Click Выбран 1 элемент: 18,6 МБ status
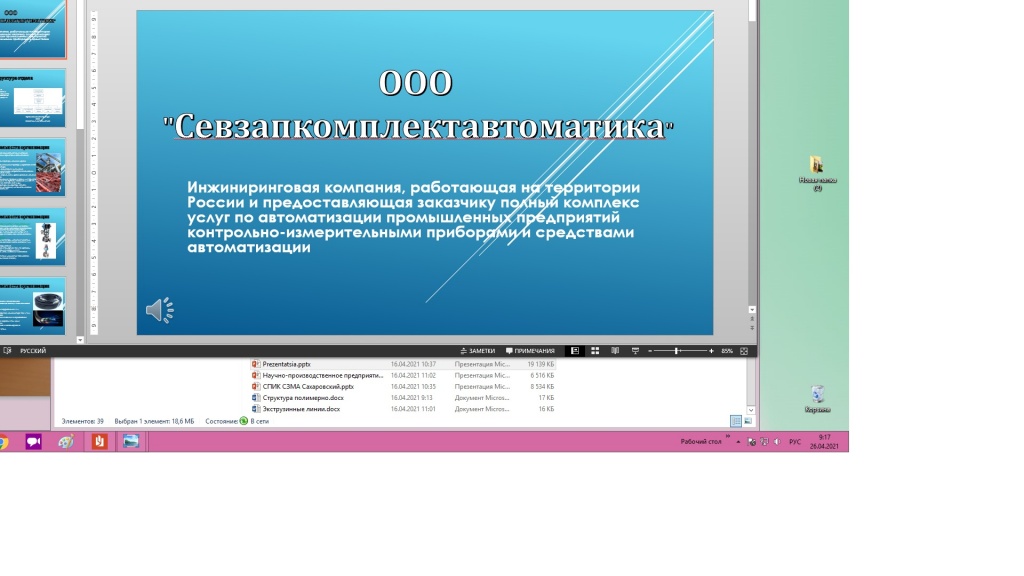 [x=154, y=421]
